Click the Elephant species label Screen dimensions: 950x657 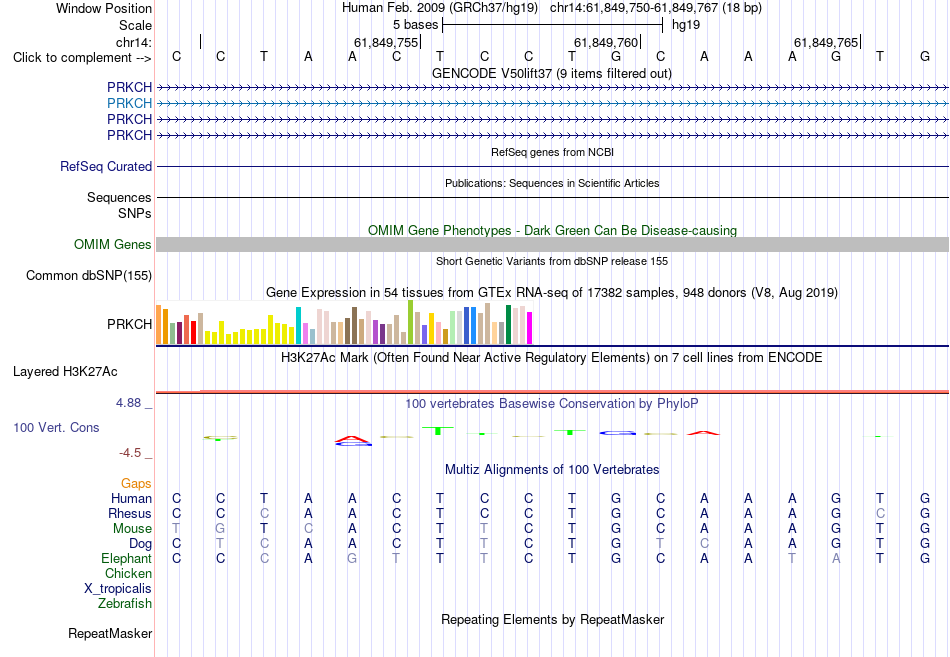[126, 558]
